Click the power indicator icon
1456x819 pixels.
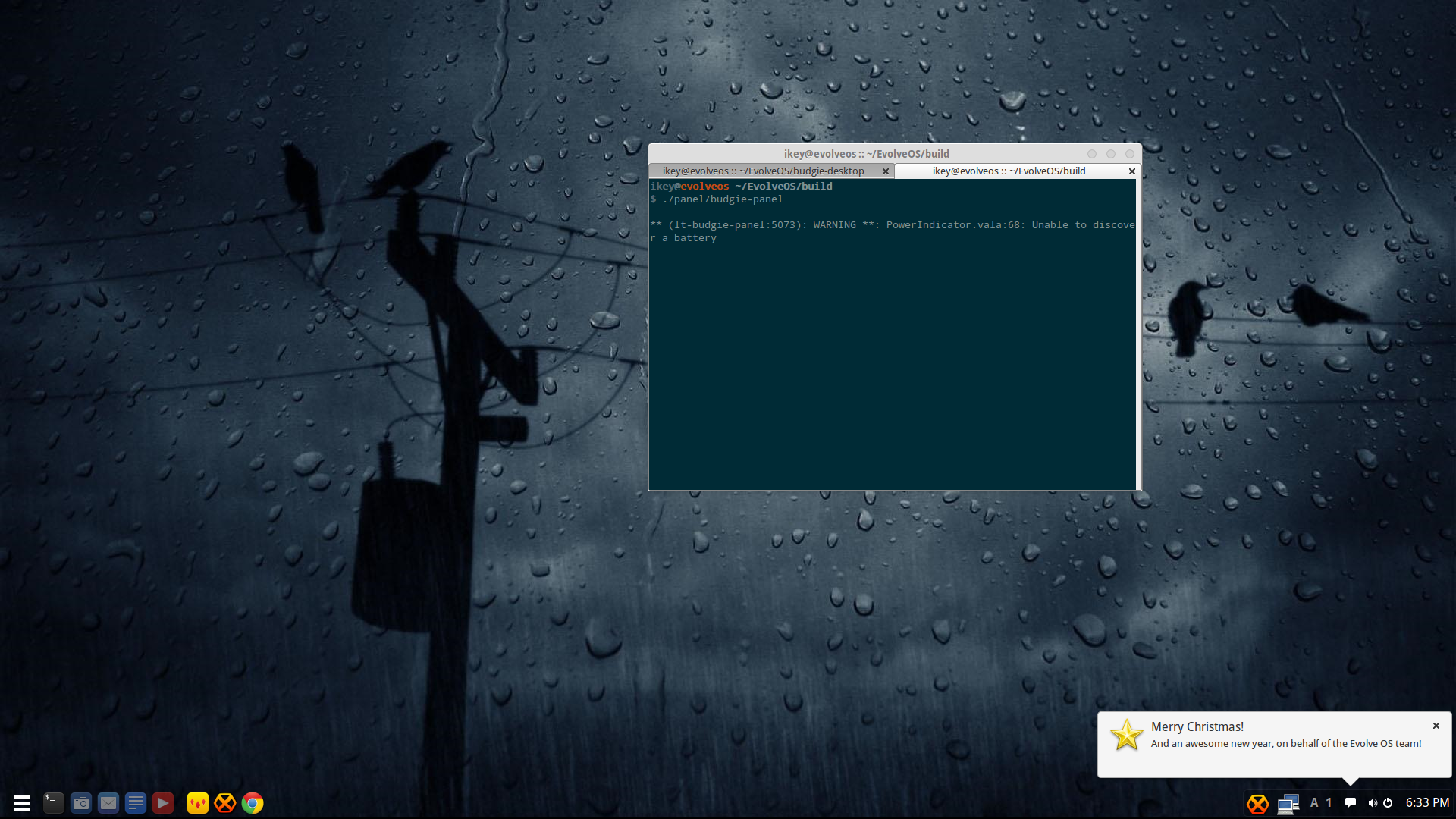pyautogui.click(x=1388, y=802)
